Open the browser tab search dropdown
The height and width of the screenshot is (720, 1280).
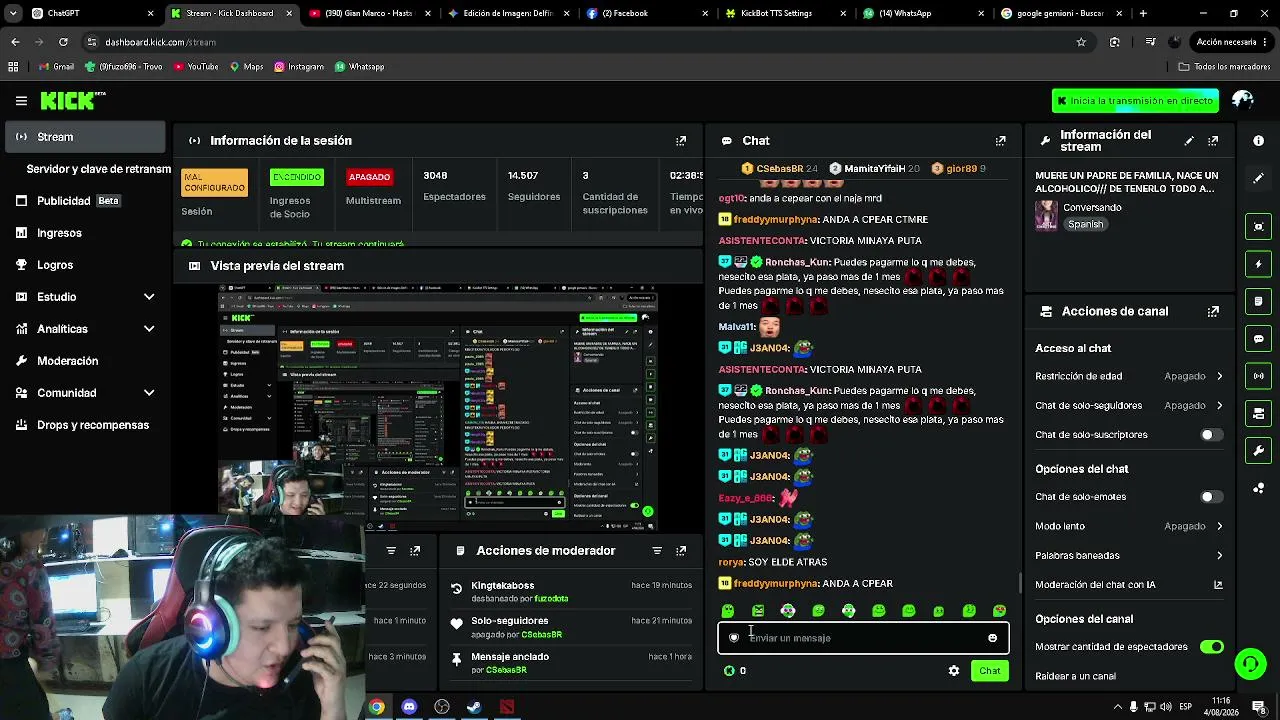(13, 13)
